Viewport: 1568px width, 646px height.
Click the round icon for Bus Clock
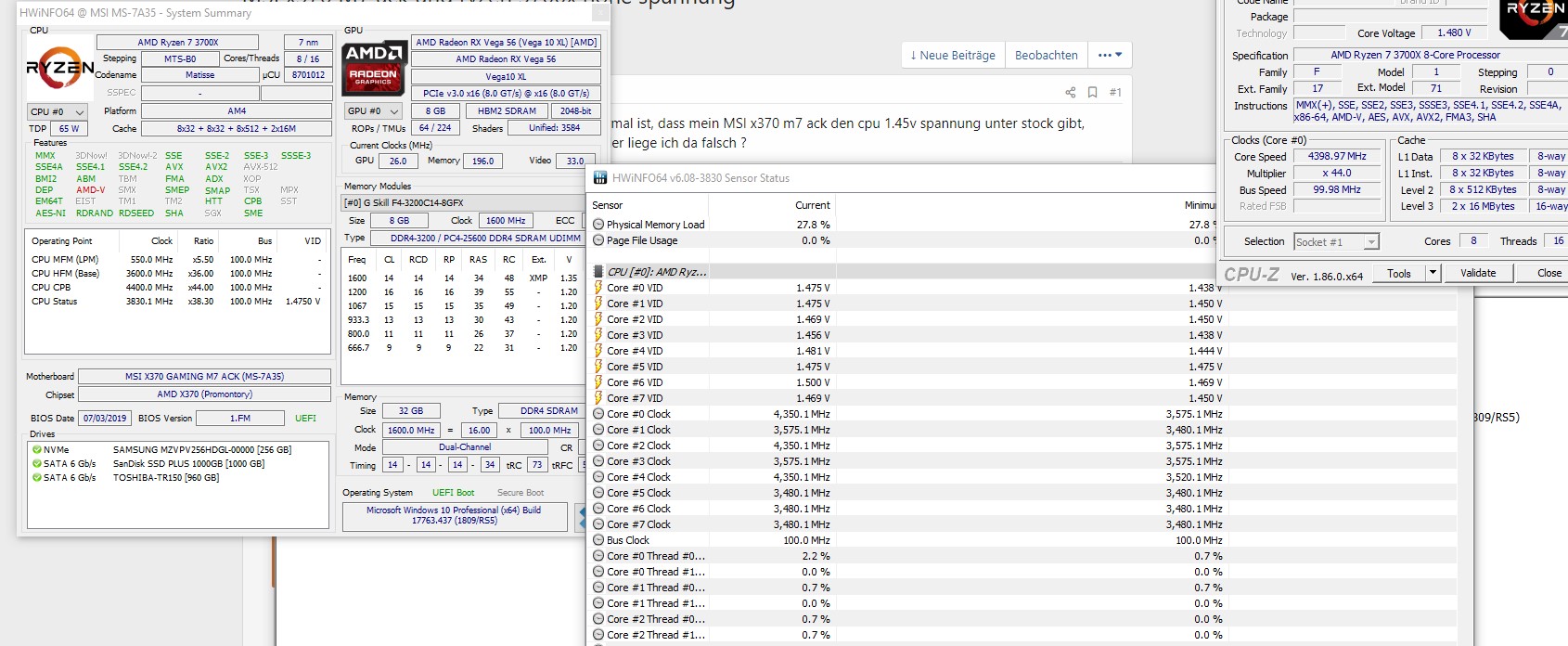coord(598,540)
